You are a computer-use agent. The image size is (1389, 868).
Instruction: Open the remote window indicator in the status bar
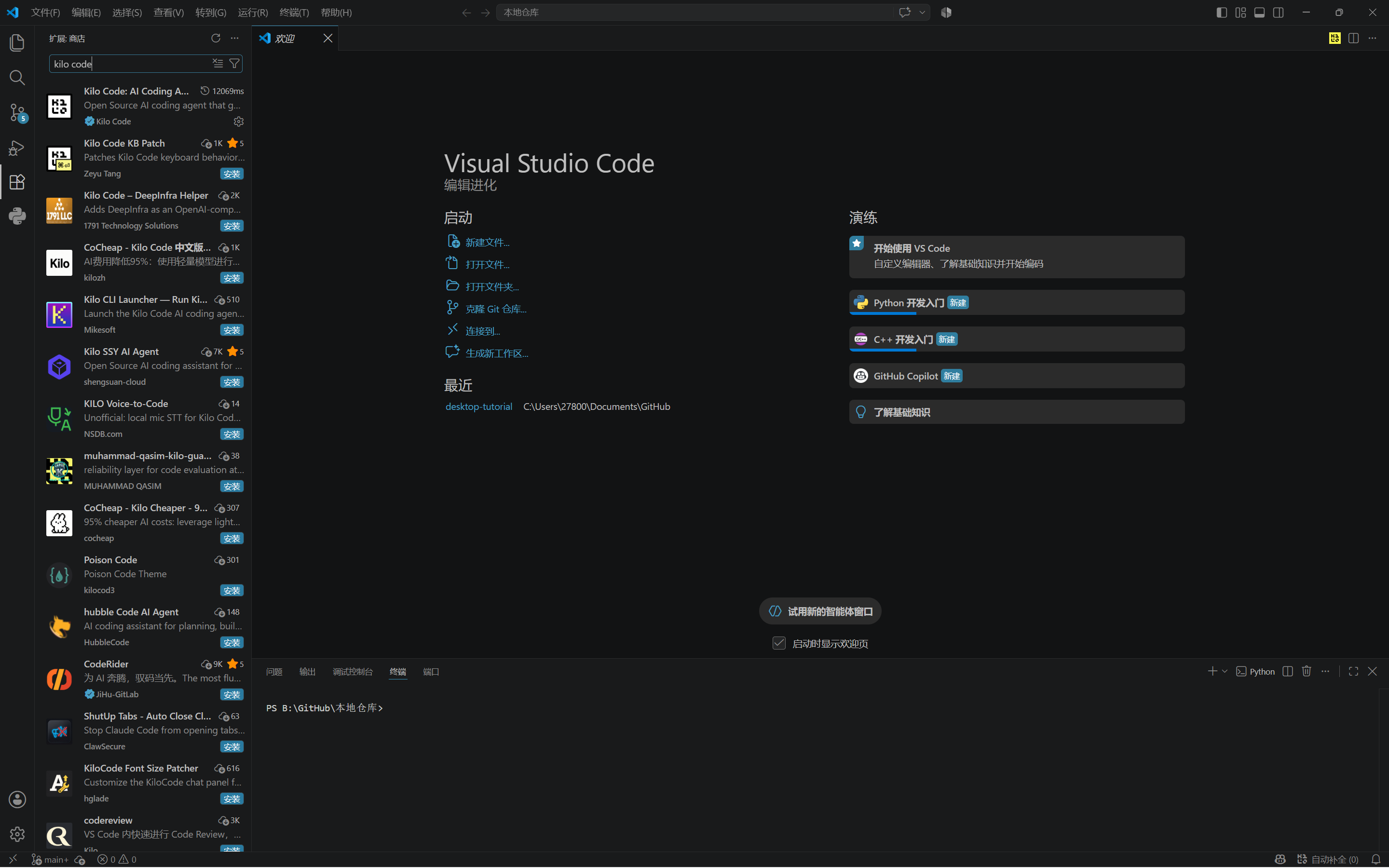[x=13, y=859]
